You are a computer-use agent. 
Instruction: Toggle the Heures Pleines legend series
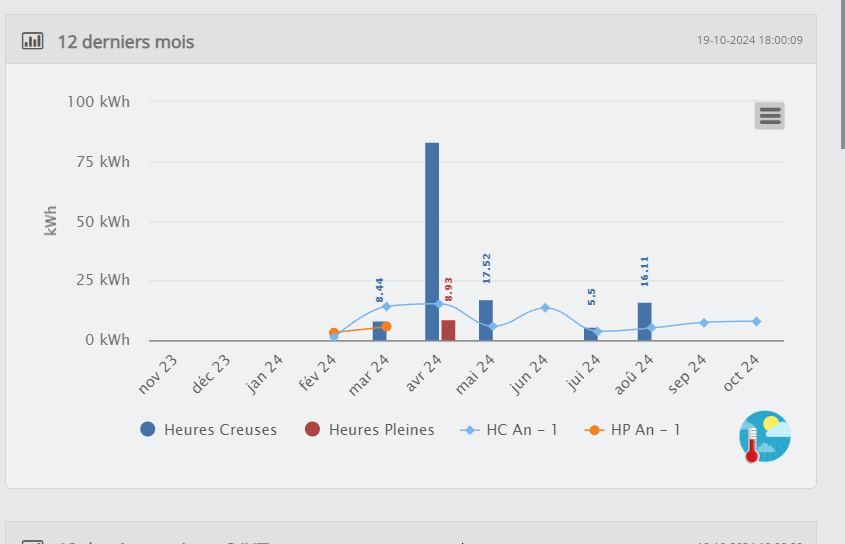pyautogui.click(x=370, y=430)
